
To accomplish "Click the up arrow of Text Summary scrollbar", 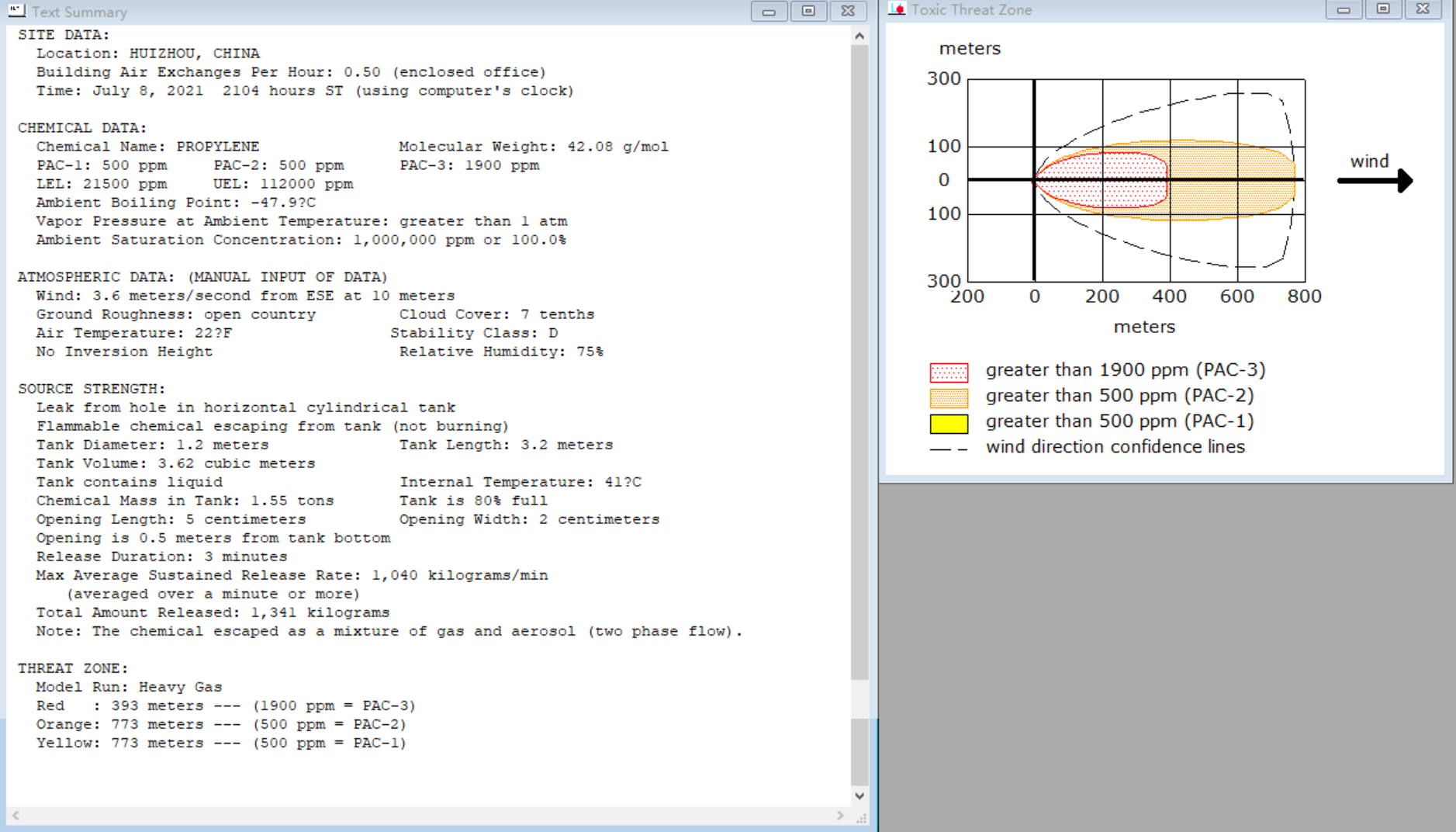I will point(859,36).
